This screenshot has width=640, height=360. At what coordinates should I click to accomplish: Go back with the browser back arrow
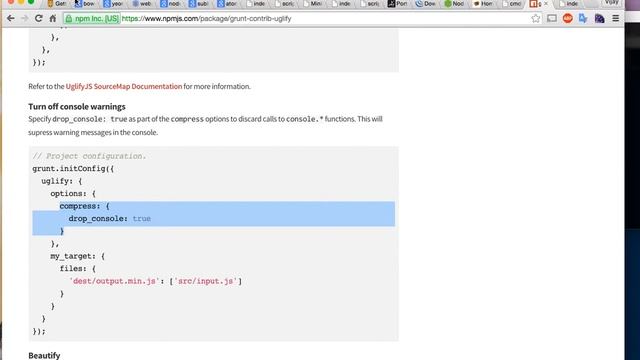pos(11,18)
